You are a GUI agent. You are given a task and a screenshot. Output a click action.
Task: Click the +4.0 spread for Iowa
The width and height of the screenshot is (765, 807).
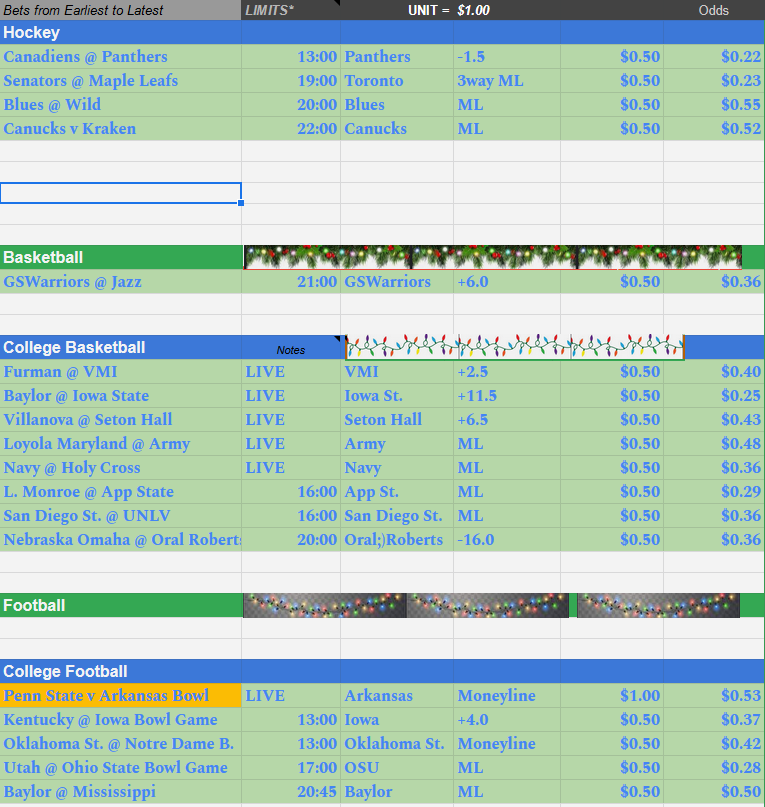[507, 720]
